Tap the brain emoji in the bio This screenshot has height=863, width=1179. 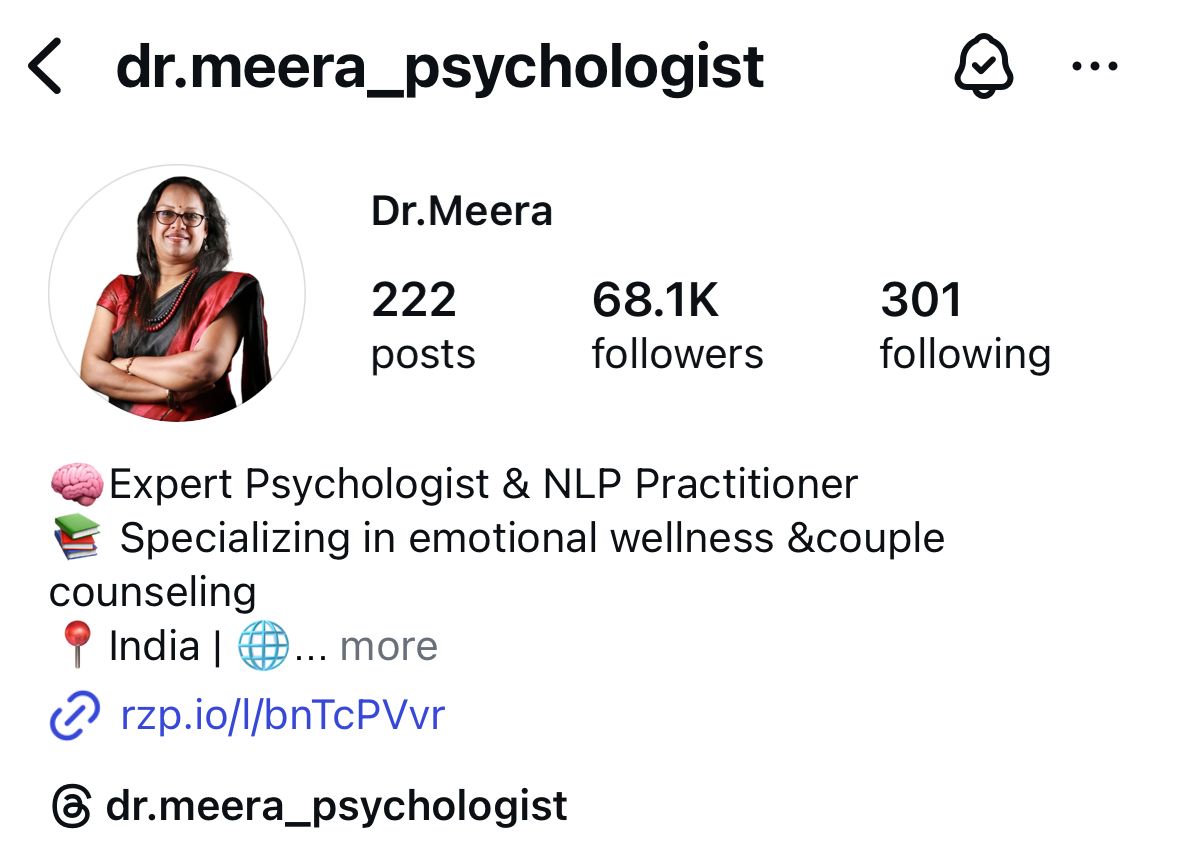77,484
